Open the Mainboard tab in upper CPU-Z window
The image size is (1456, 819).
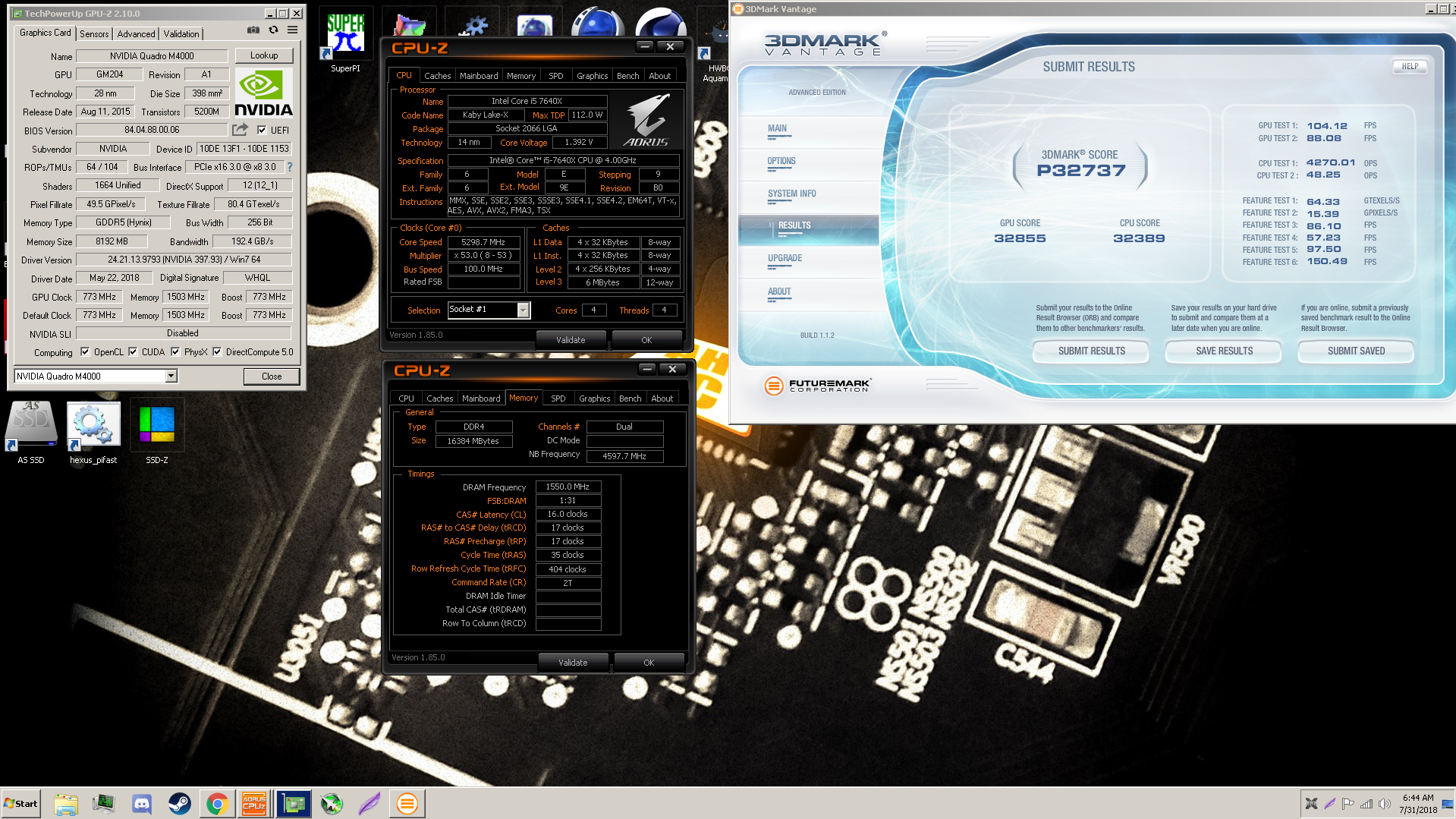pyautogui.click(x=479, y=76)
